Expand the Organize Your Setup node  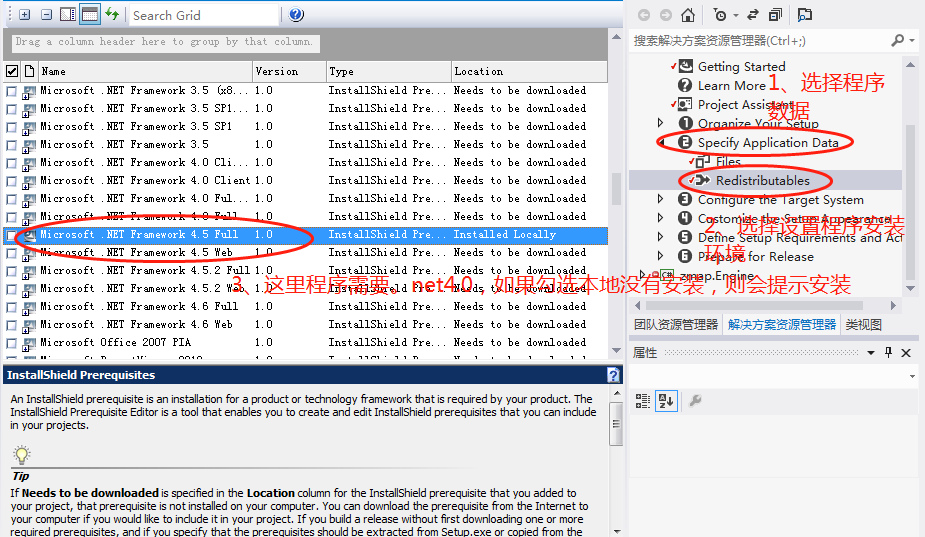click(661, 123)
